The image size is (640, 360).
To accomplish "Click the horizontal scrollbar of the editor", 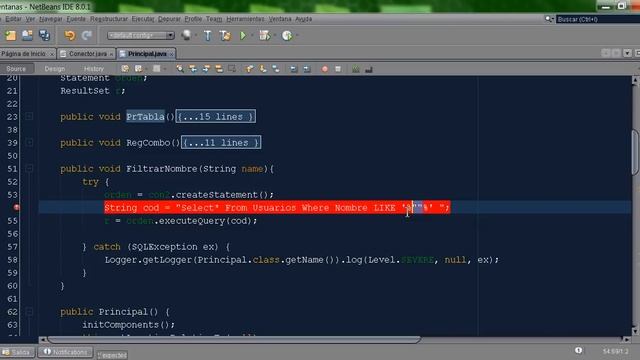I will pos(234,339).
